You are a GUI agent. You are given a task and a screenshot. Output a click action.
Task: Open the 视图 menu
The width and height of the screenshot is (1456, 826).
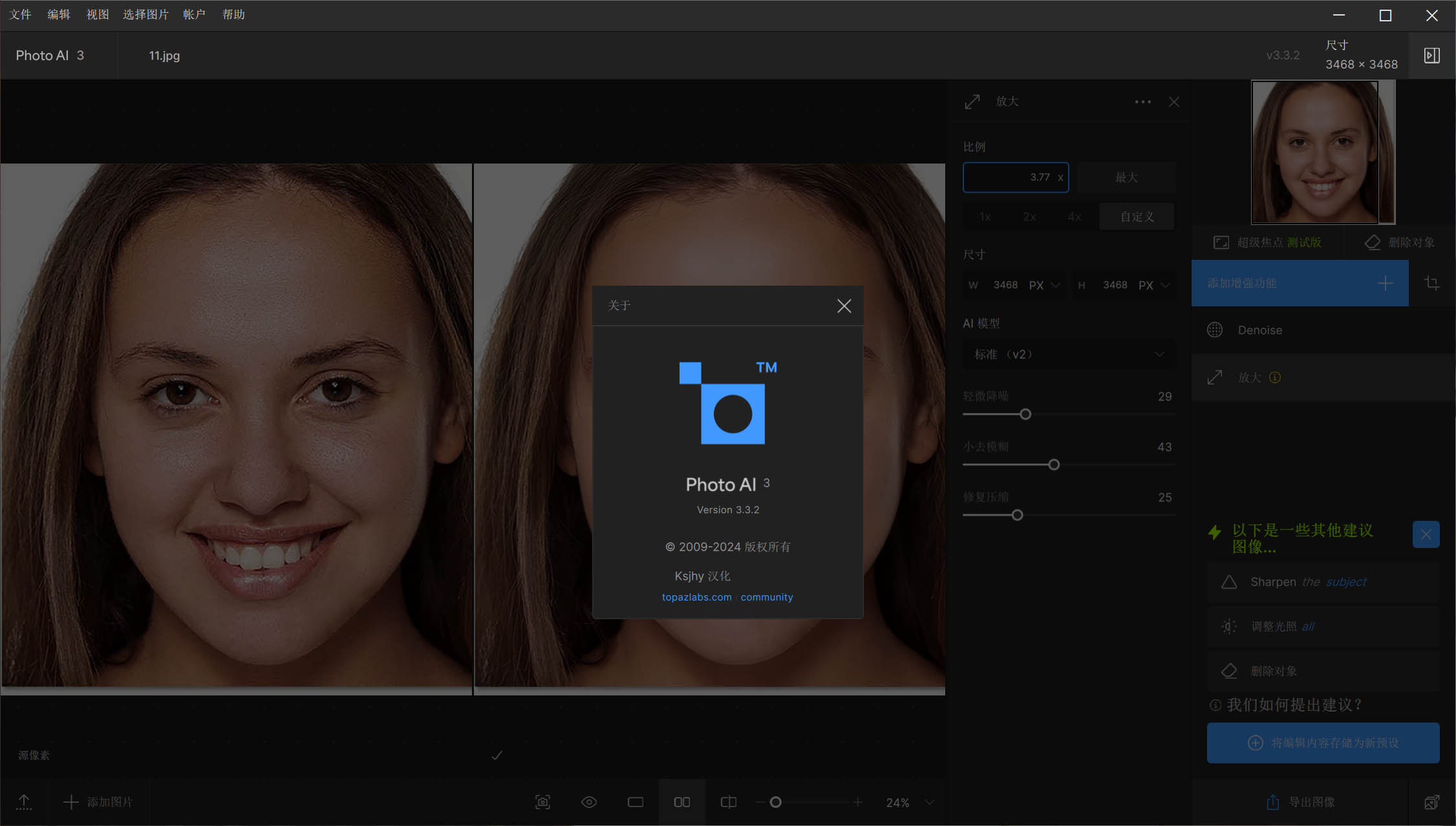tap(98, 14)
